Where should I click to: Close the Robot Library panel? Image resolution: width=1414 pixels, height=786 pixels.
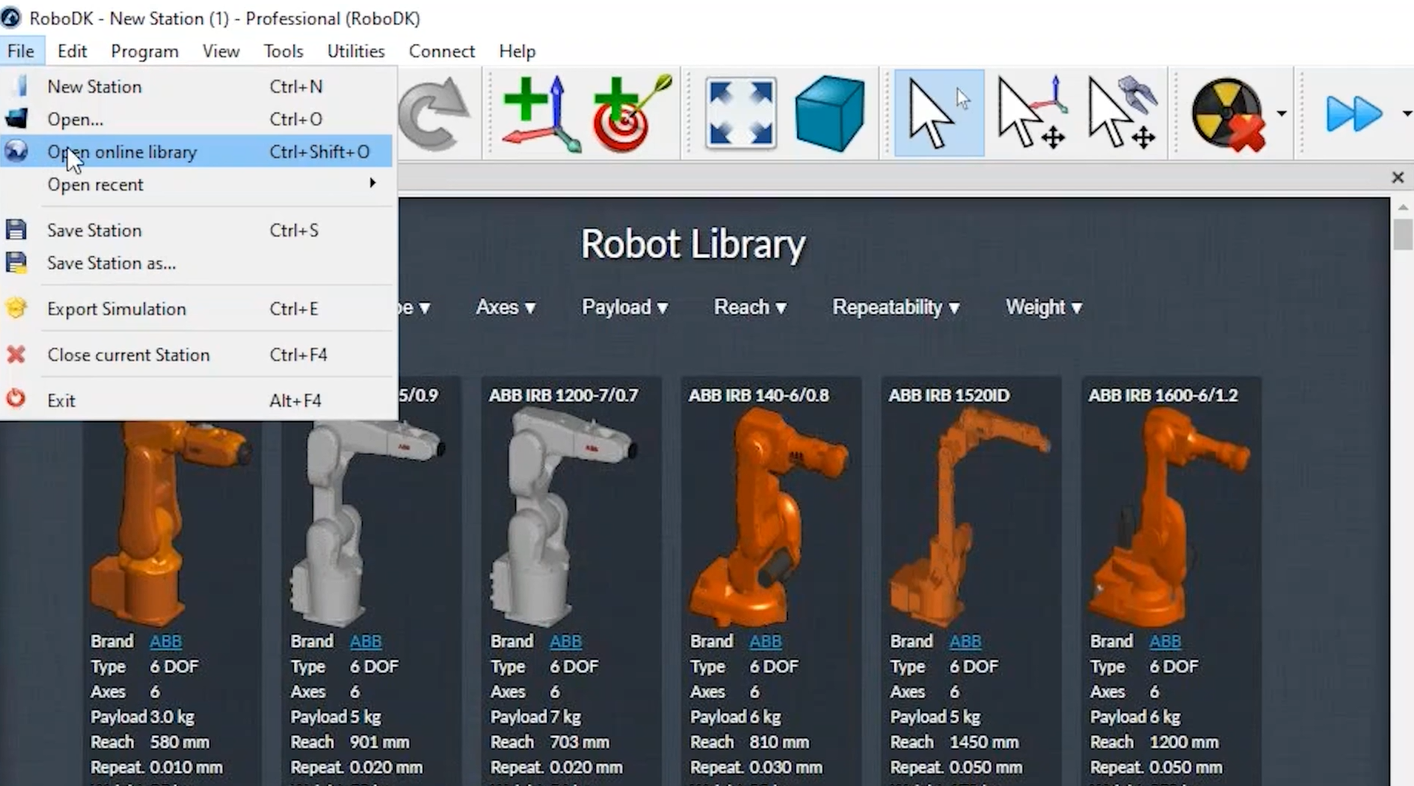pos(1397,177)
